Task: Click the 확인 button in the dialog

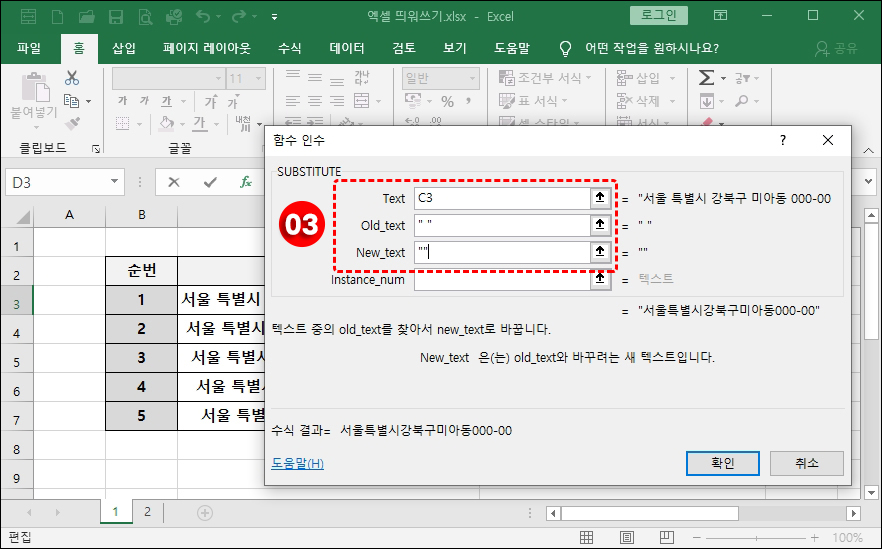Action: 722,463
